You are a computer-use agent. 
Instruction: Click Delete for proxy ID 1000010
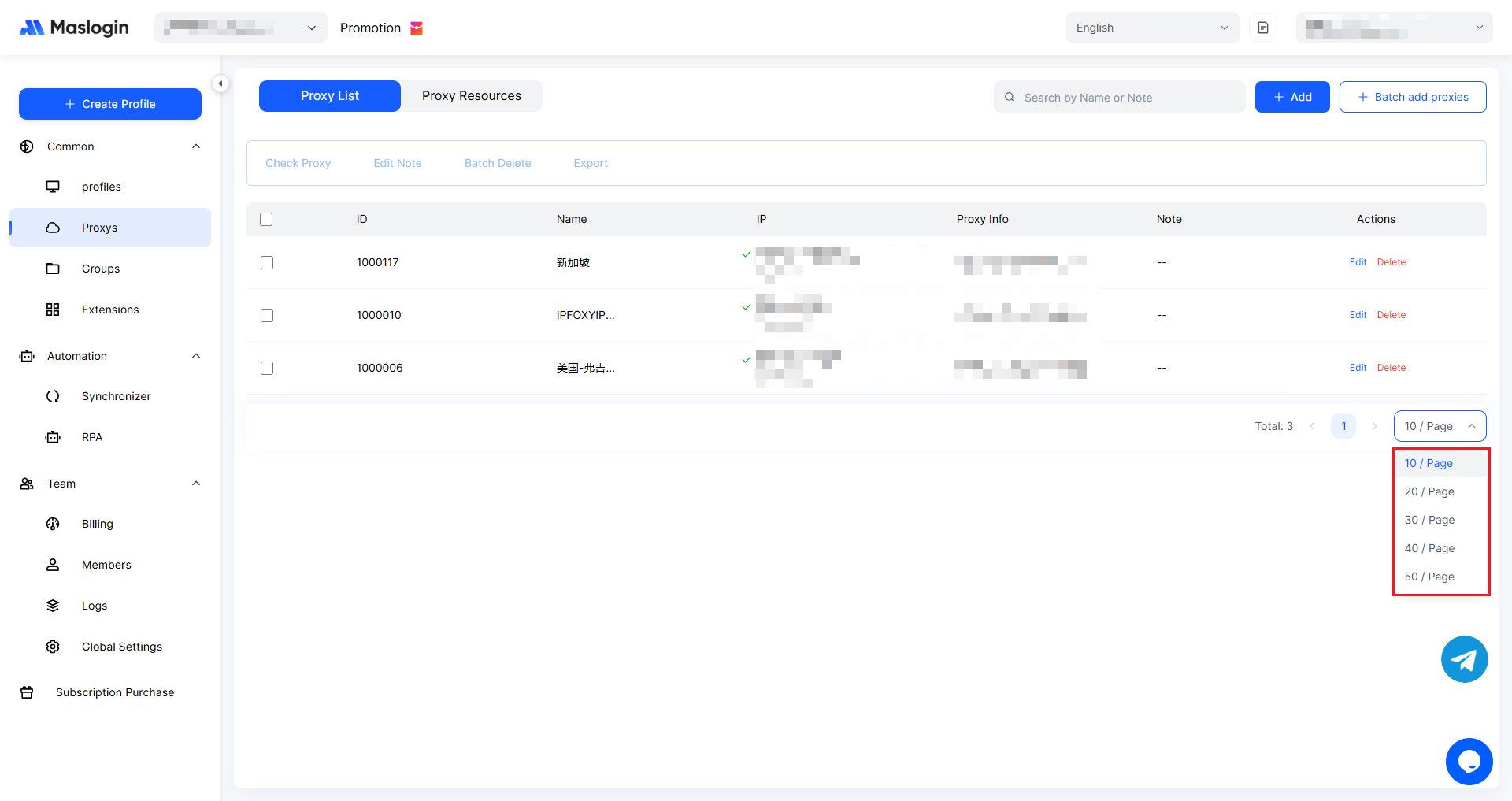[x=1391, y=315]
